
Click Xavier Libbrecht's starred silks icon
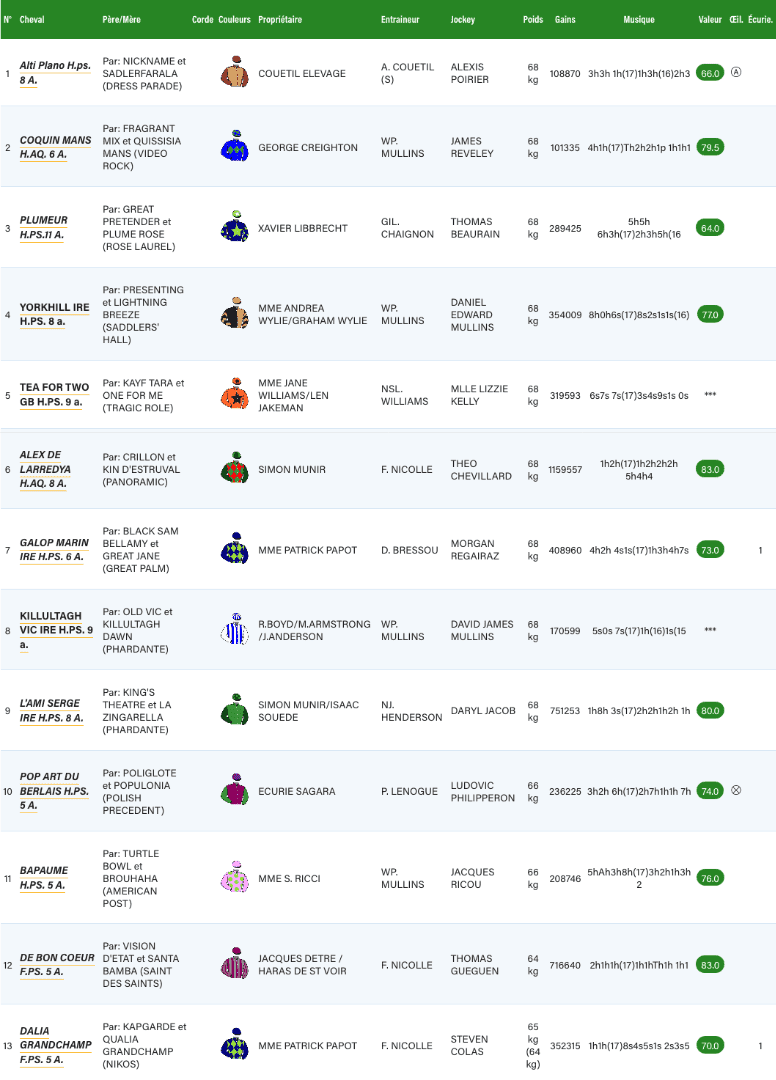tap(235, 230)
